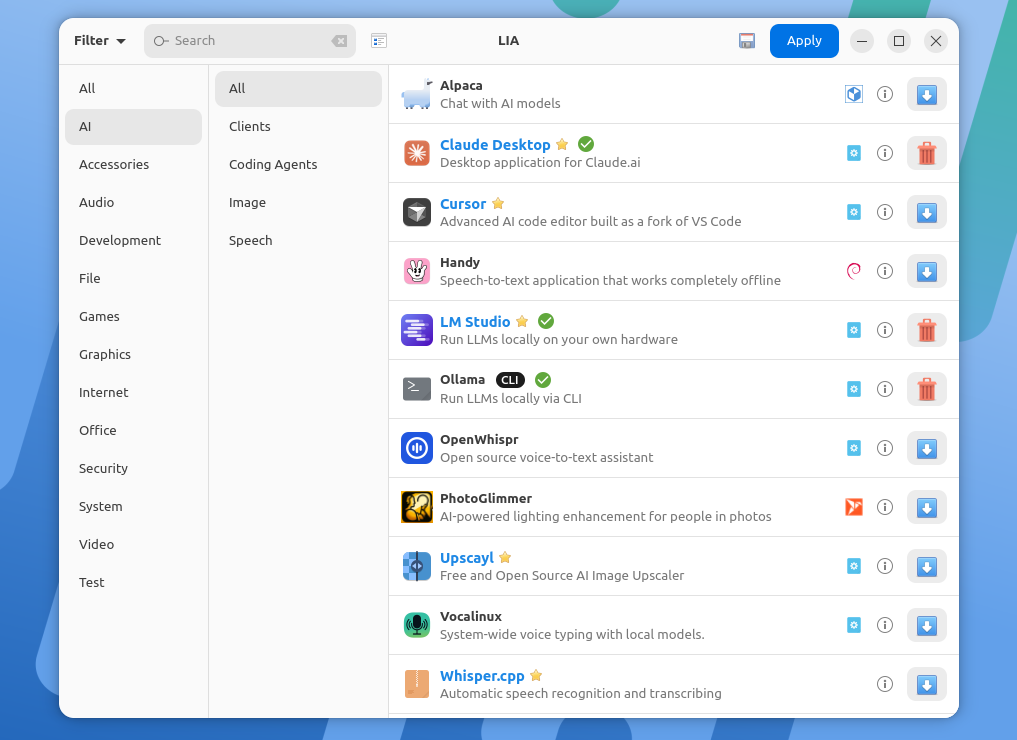This screenshot has height=740, width=1017.
Task: Click the Claude Desktop starburst app icon
Action: 417,153
